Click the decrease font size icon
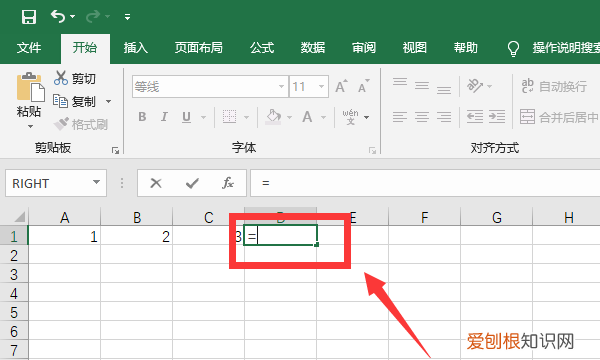Viewport: 600px width, 360px height. [x=364, y=86]
